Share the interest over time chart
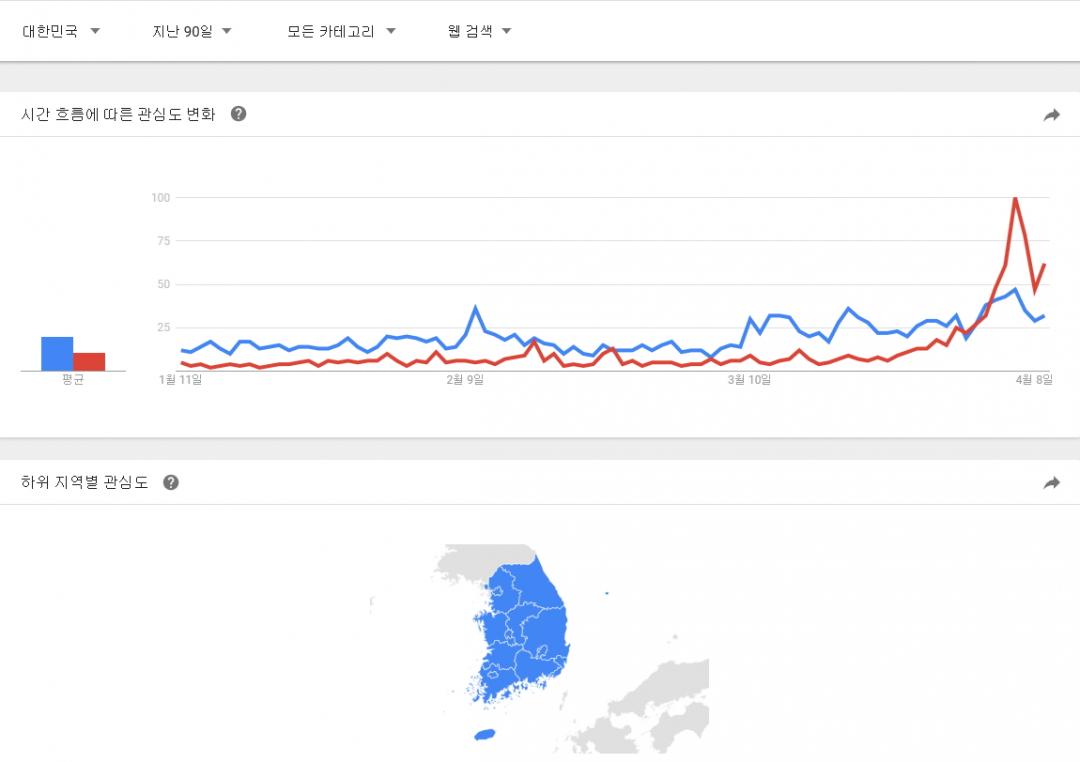The width and height of the screenshot is (1080, 762). pyautogui.click(x=1051, y=115)
